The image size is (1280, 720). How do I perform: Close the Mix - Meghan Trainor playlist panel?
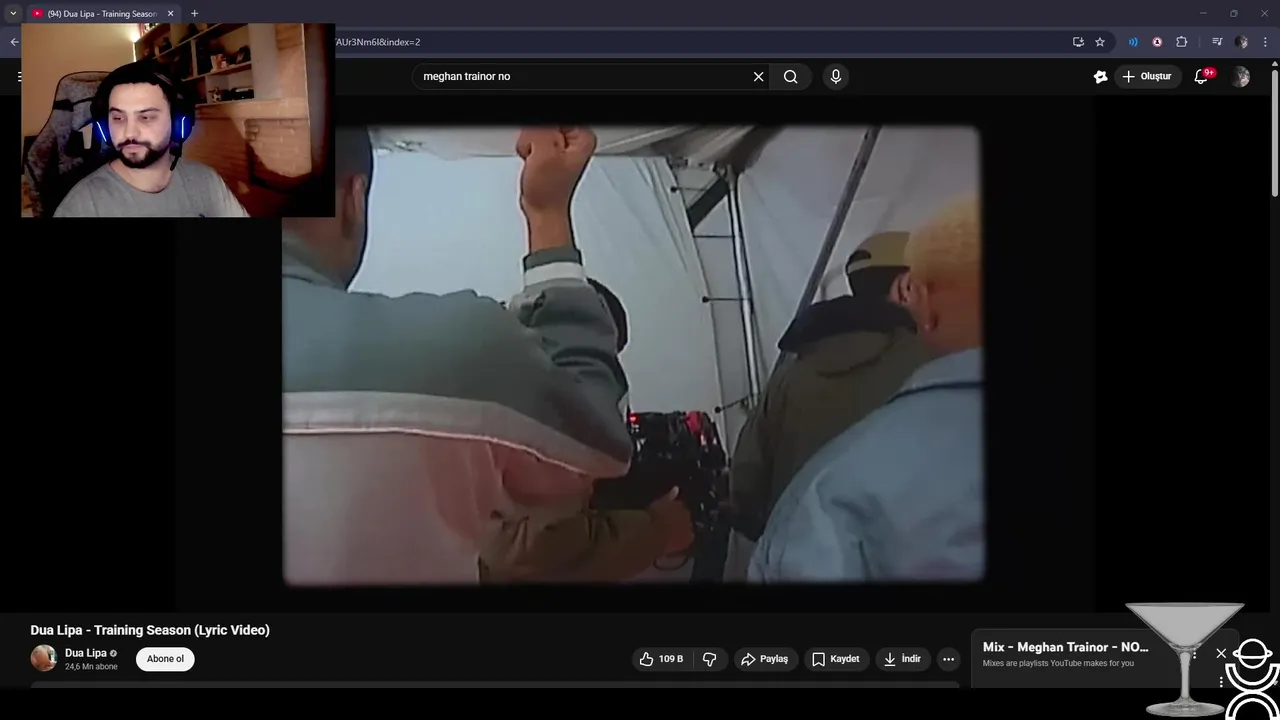[x=1221, y=653]
